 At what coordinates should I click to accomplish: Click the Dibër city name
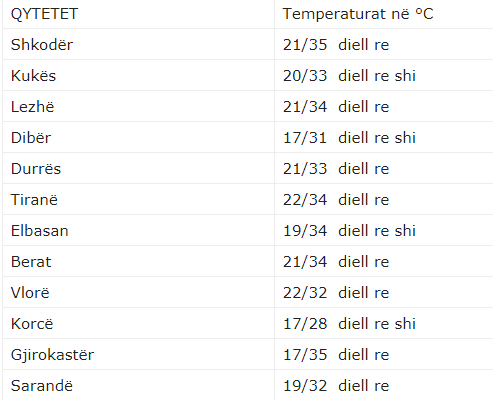click(31, 138)
